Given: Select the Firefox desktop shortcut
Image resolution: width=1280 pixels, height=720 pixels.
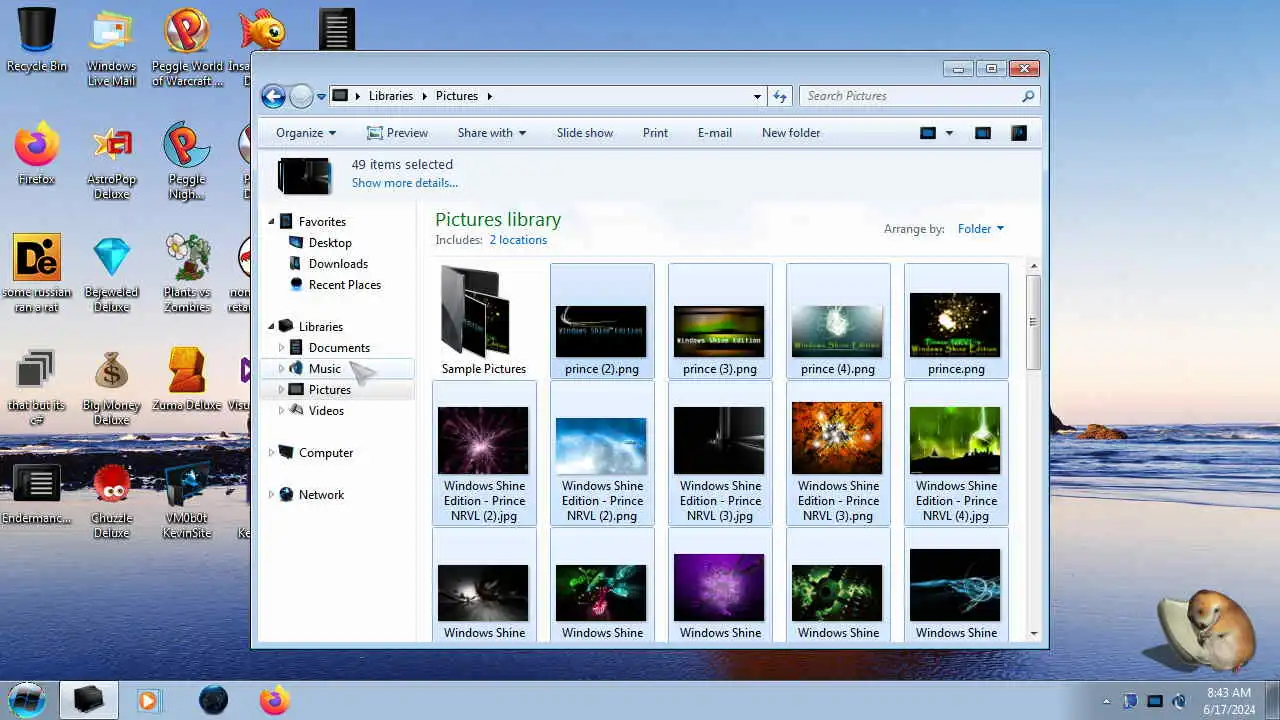Looking at the screenshot, I should click(x=37, y=154).
